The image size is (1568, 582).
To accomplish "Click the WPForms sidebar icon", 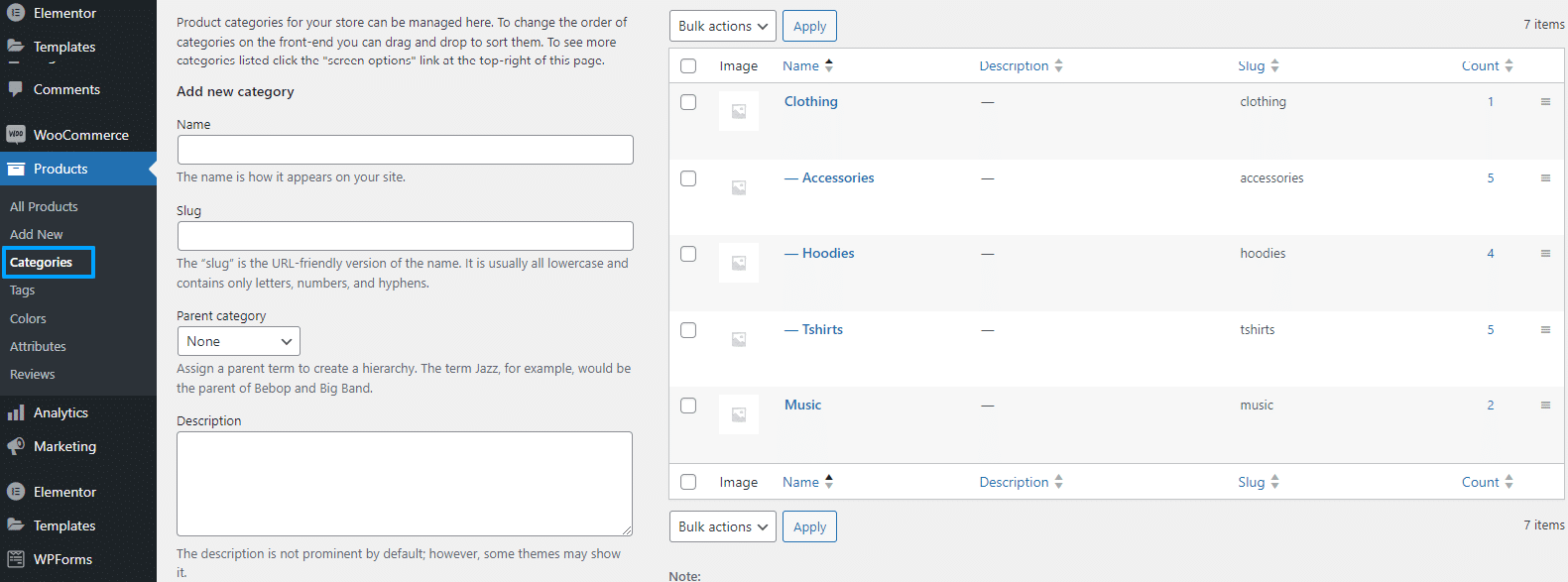I will pyautogui.click(x=16, y=559).
